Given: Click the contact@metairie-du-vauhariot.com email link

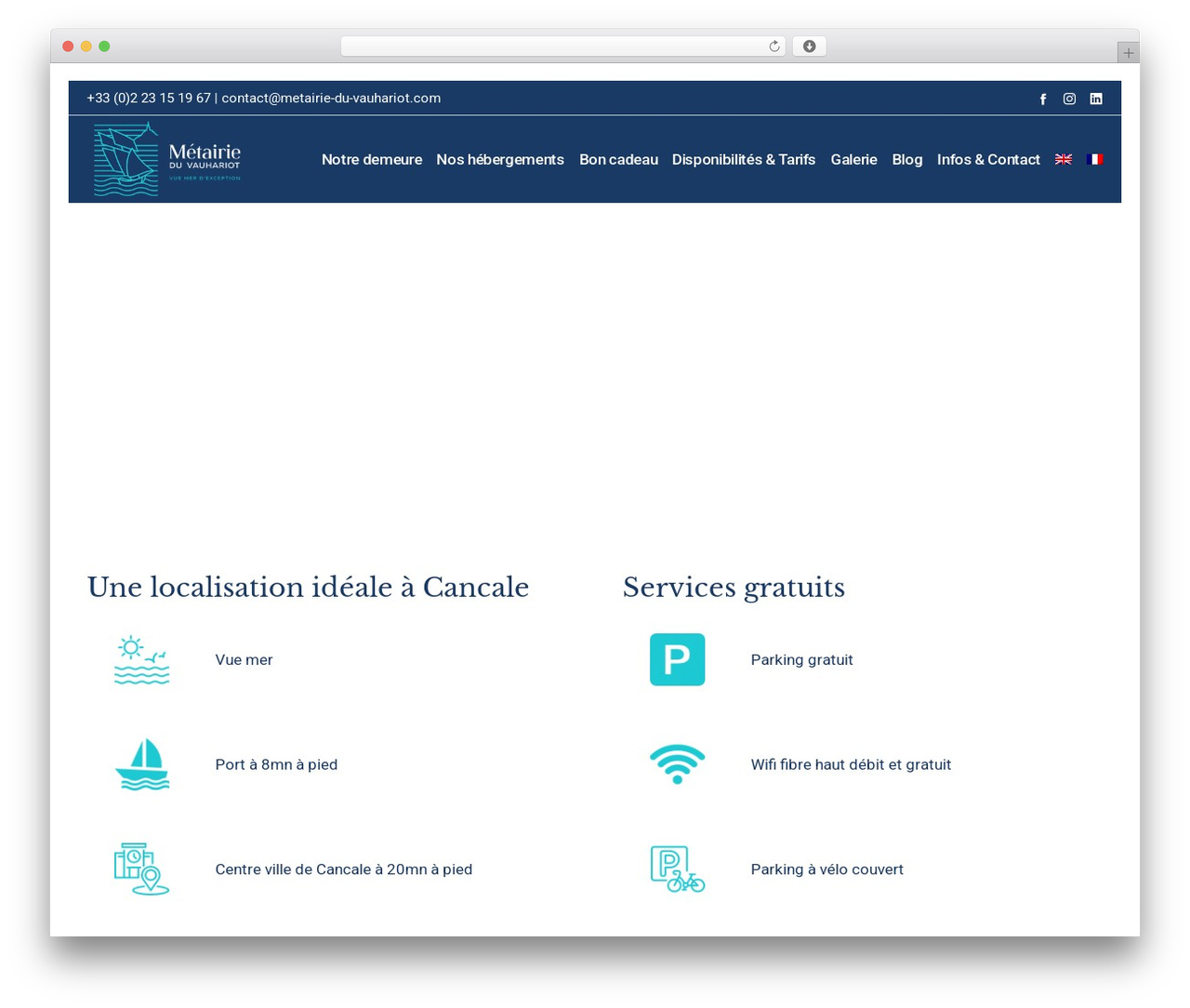Looking at the screenshot, I should 331,98.
